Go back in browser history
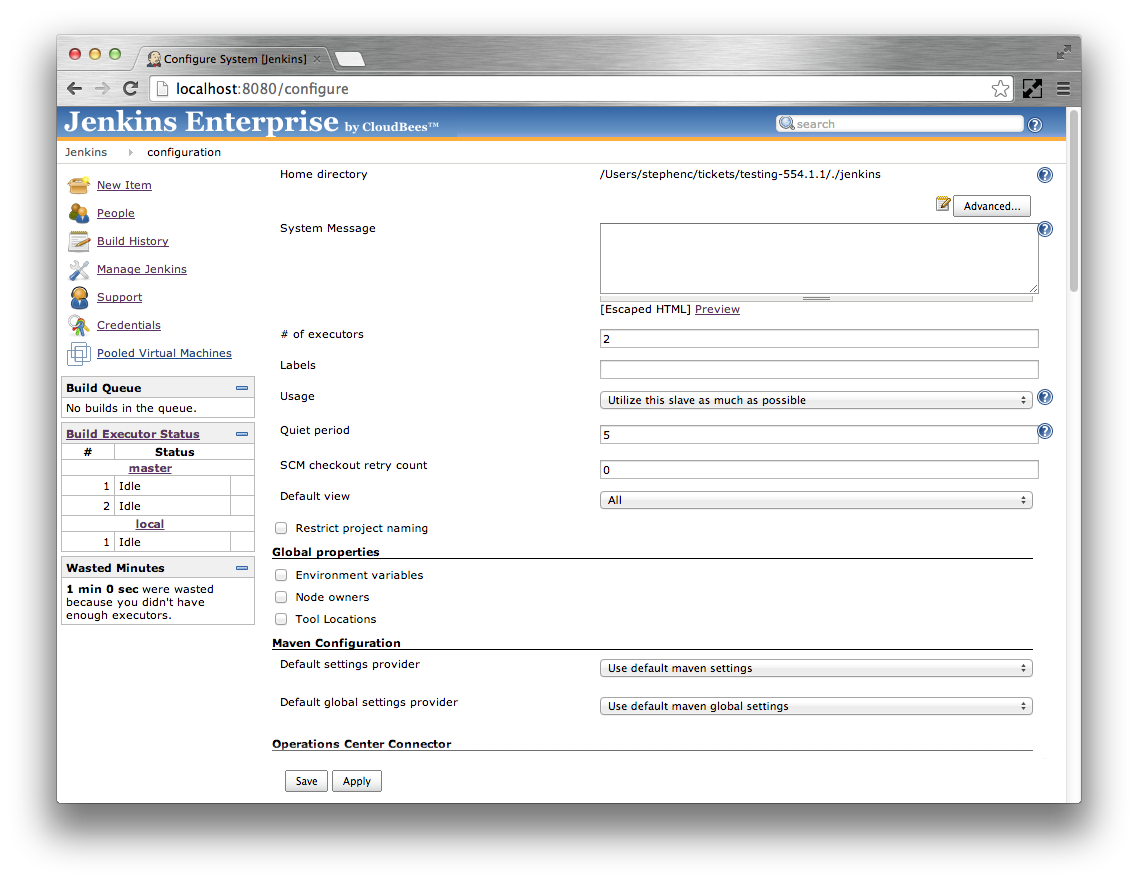1138x882 pixels. tap(74, 89)
